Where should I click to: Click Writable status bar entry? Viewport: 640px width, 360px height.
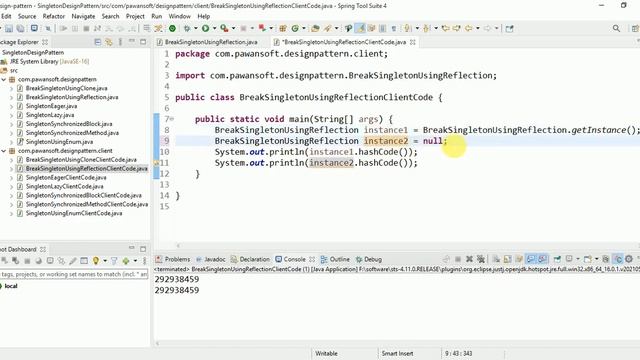[x=326, y=353]
